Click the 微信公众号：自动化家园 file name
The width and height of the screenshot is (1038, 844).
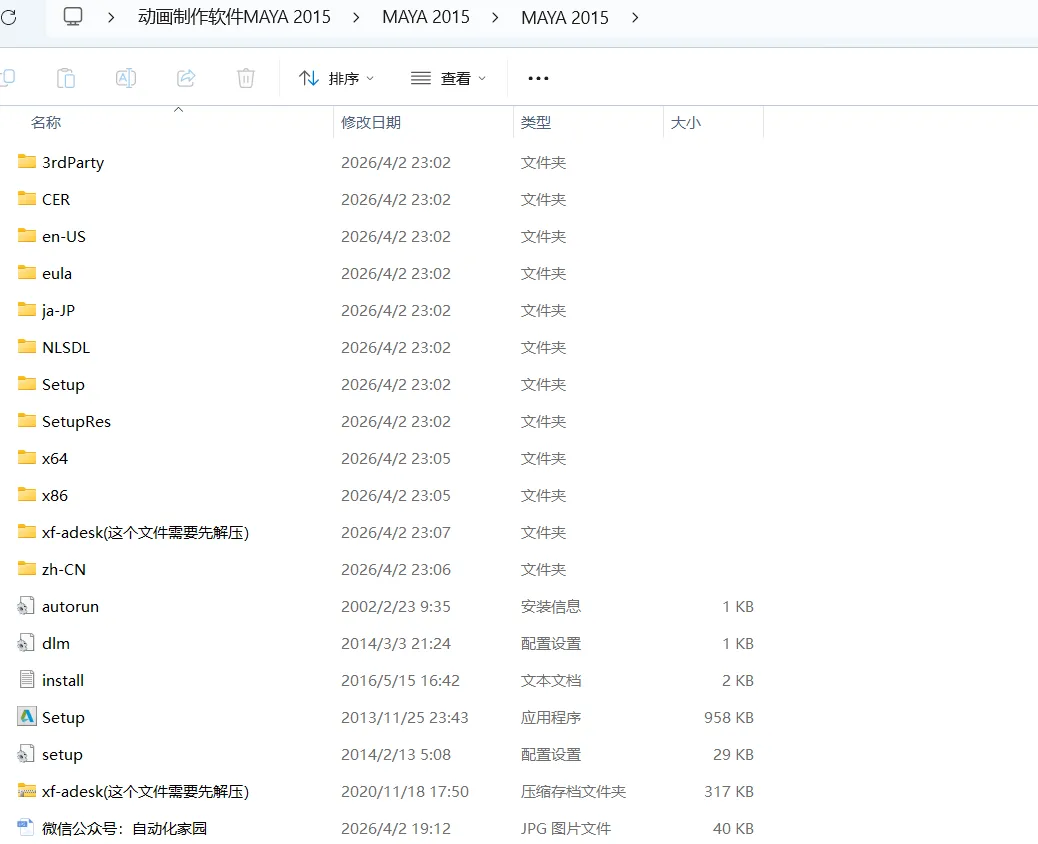[x=124, y=828]
